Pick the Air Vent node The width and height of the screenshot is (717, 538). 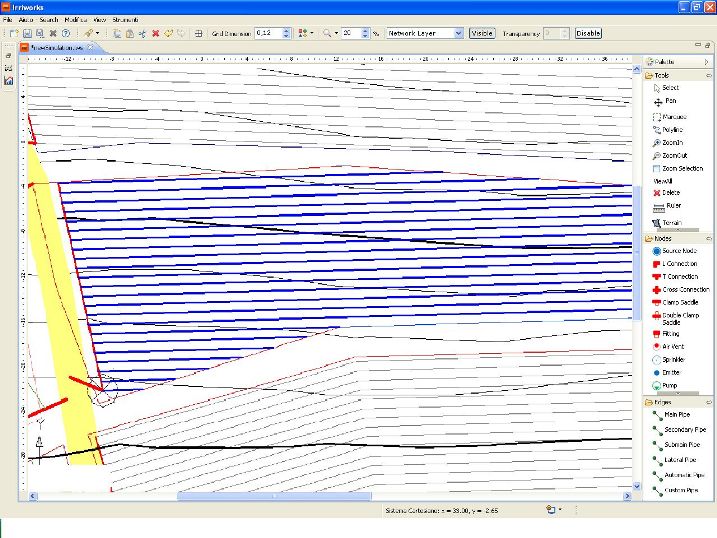(x=673, y=345)
